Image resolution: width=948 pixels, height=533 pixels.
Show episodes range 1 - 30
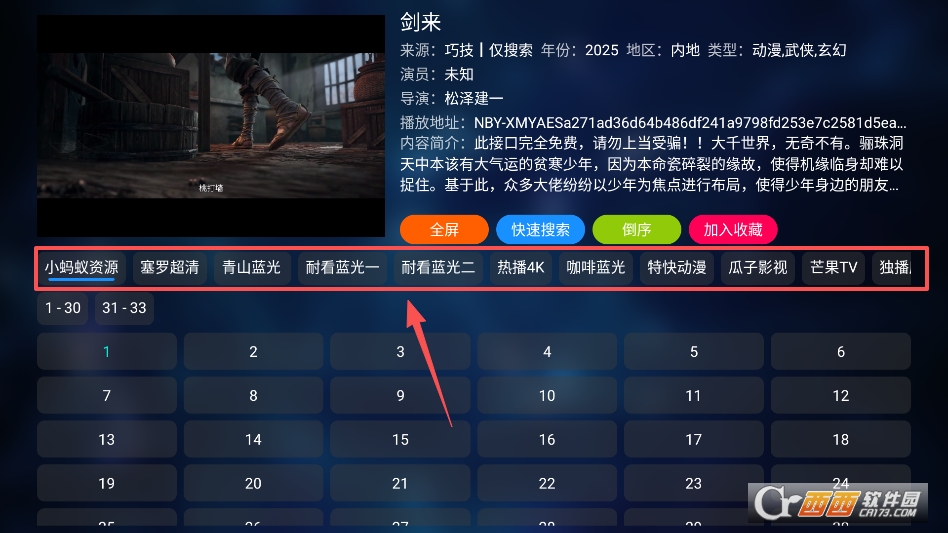pyautogui.click(x=63, y=308)
